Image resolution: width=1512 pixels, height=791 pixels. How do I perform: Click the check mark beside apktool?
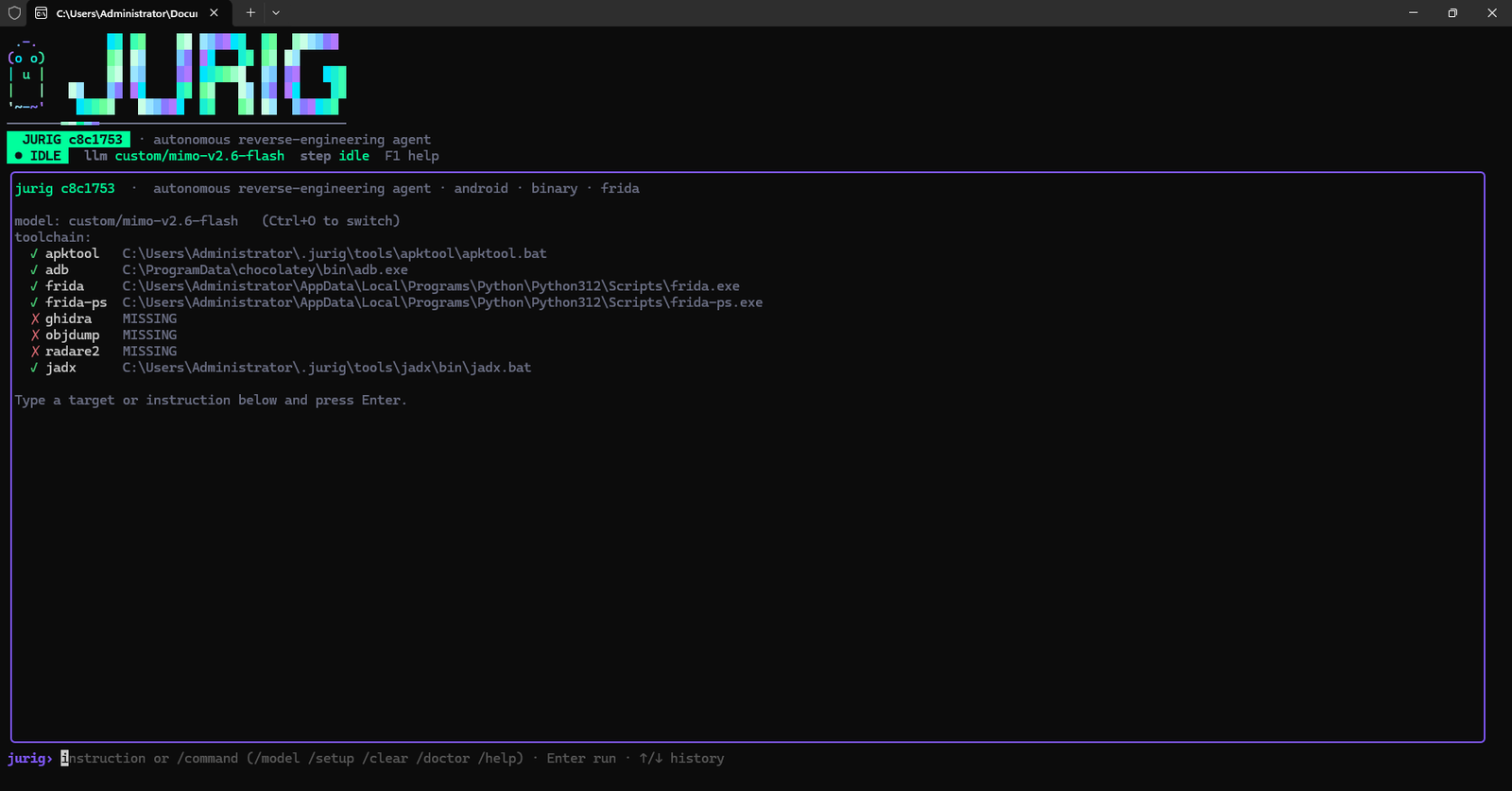(x=34, y=253)
